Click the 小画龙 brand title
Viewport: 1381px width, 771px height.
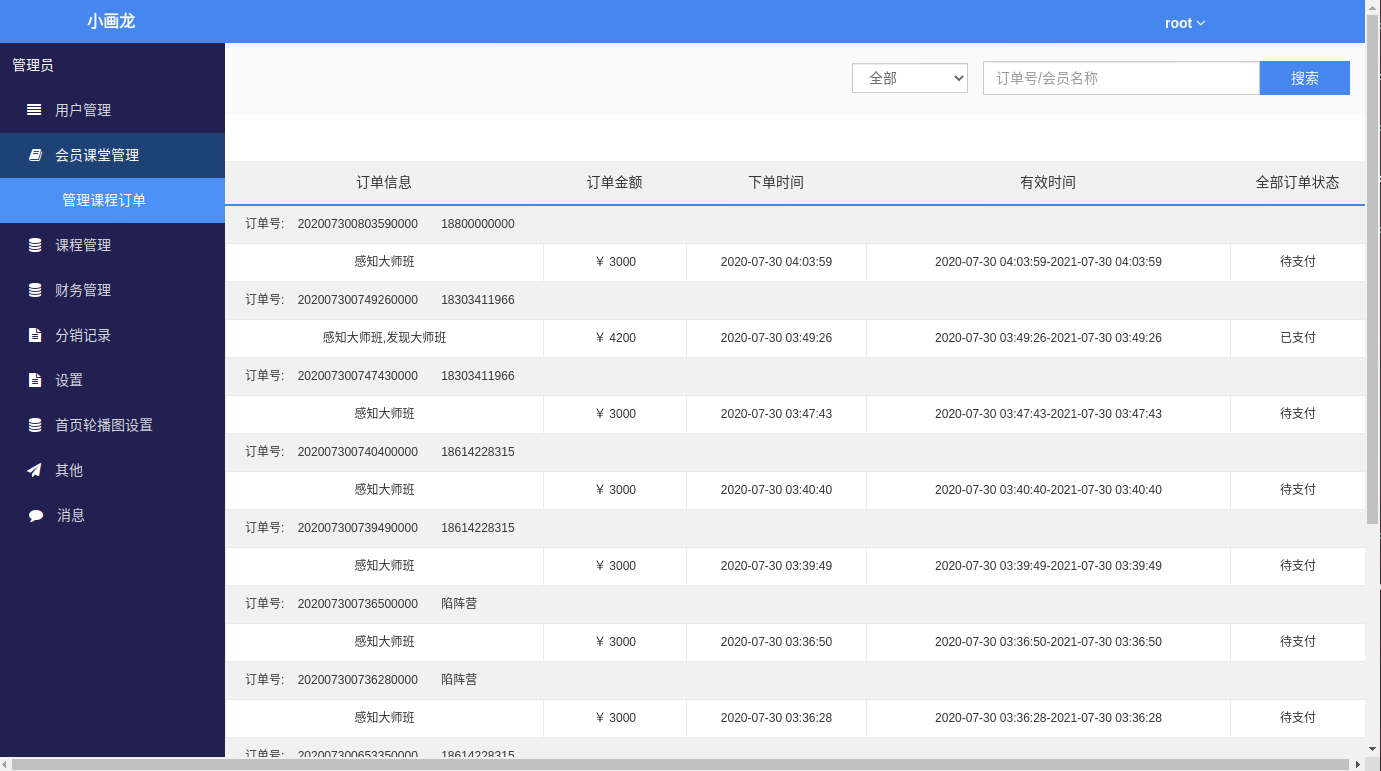pyautogui.click(x=111, y=21)
